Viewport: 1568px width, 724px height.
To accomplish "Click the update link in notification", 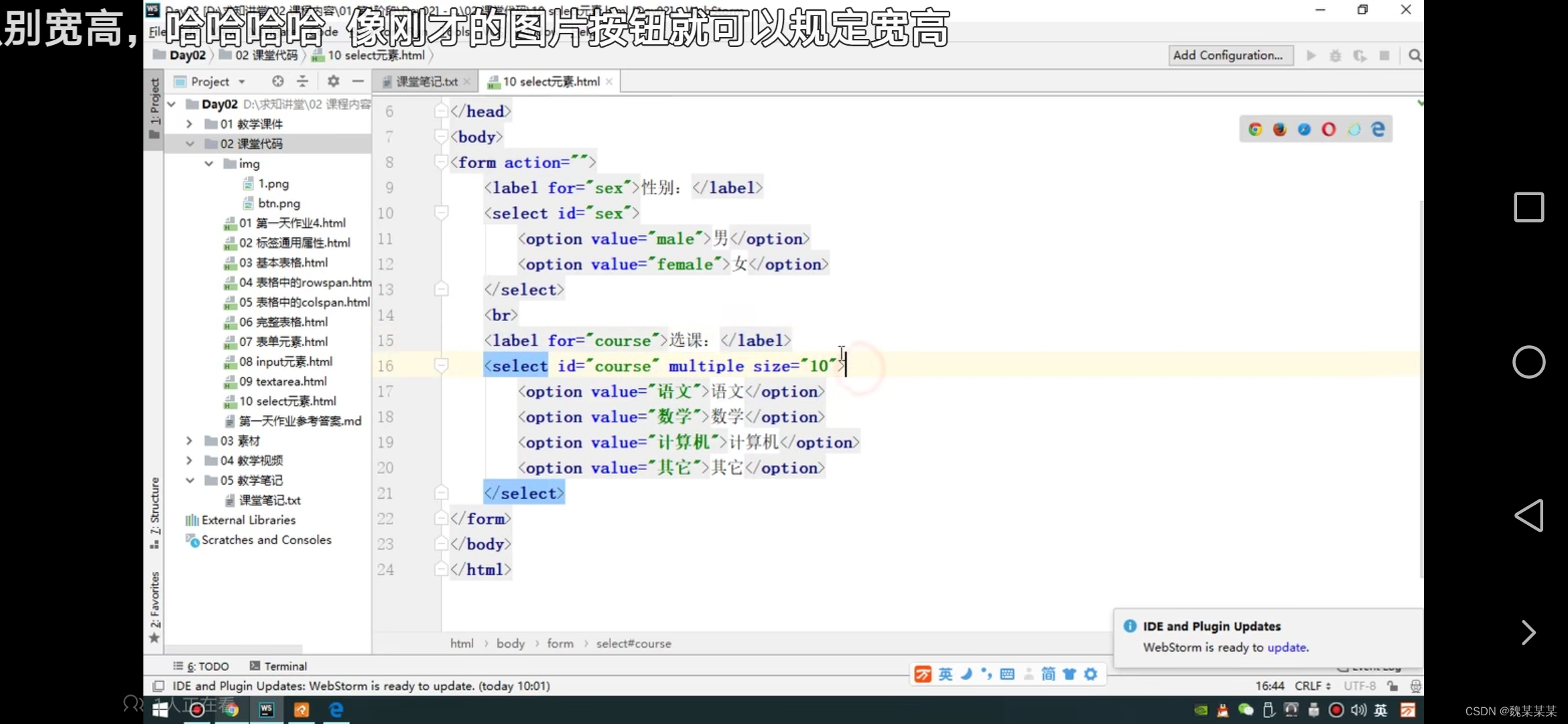I will [1287, 648].
